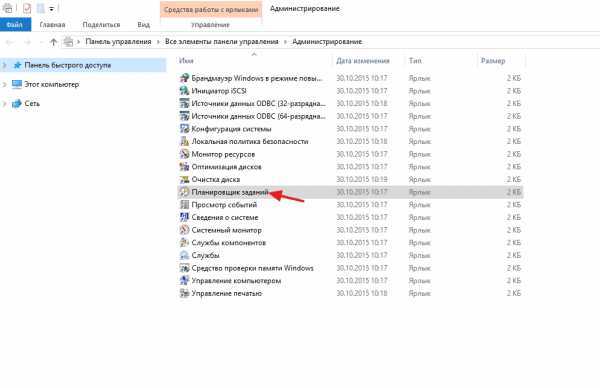Click the Управление компьютером icon
The height and width of the screenshot is (388, 600).
coord(184,280)
